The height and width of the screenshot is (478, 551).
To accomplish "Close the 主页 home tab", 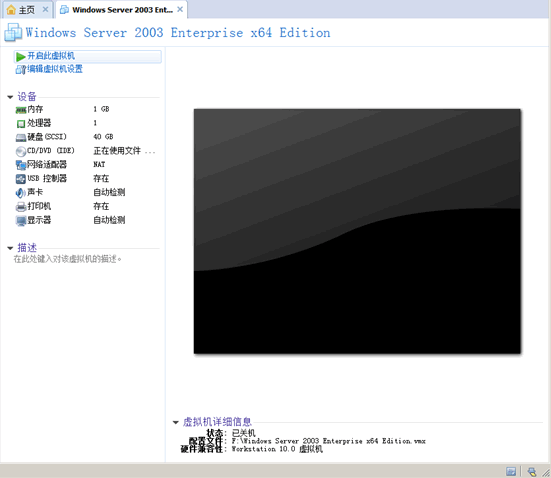I will tap(45, 9).
